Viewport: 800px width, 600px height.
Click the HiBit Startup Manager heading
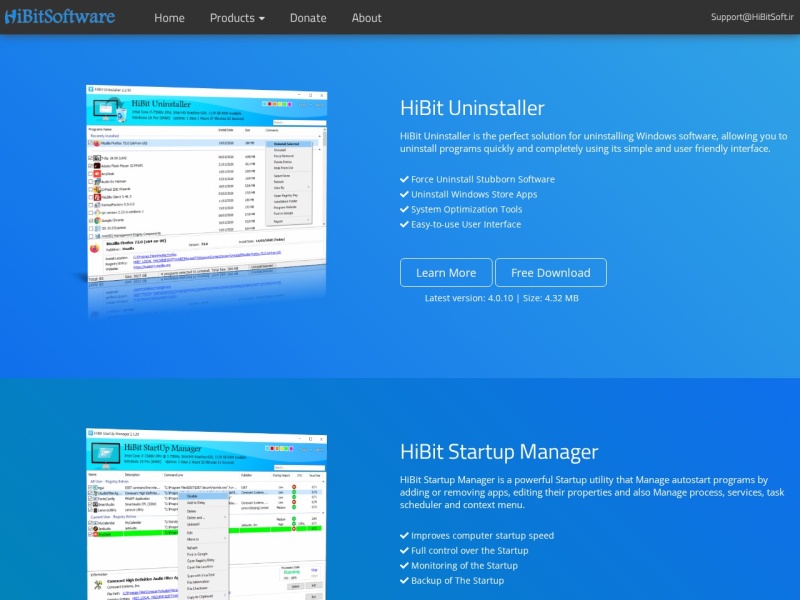click(x=499, y=452)
